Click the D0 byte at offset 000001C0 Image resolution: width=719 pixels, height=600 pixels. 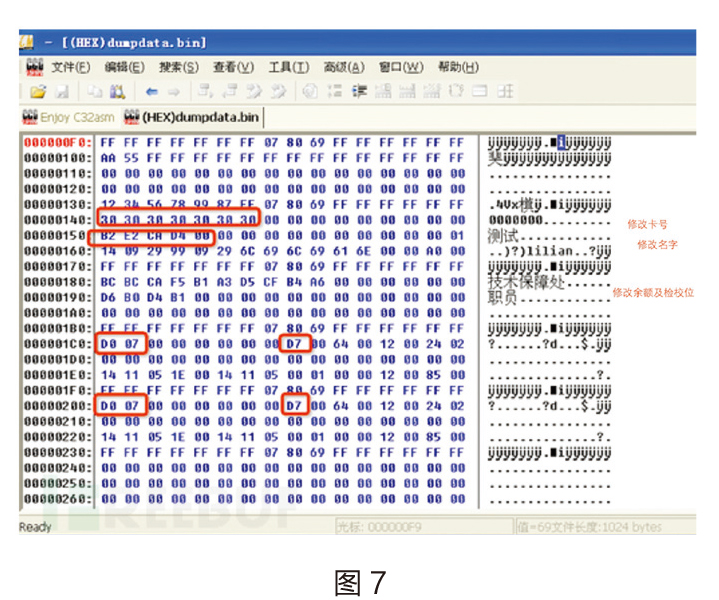coord(107,345)
